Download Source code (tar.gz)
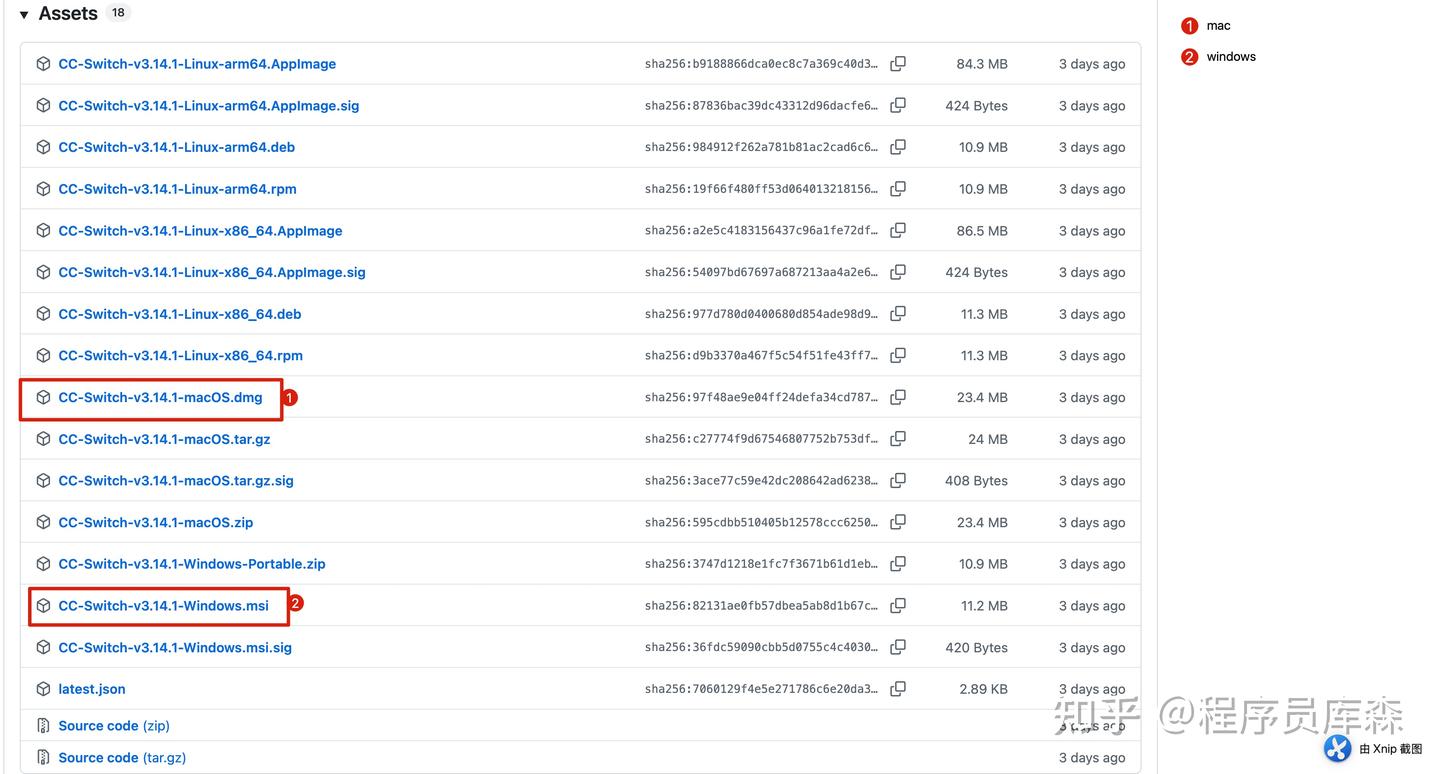 122,758
